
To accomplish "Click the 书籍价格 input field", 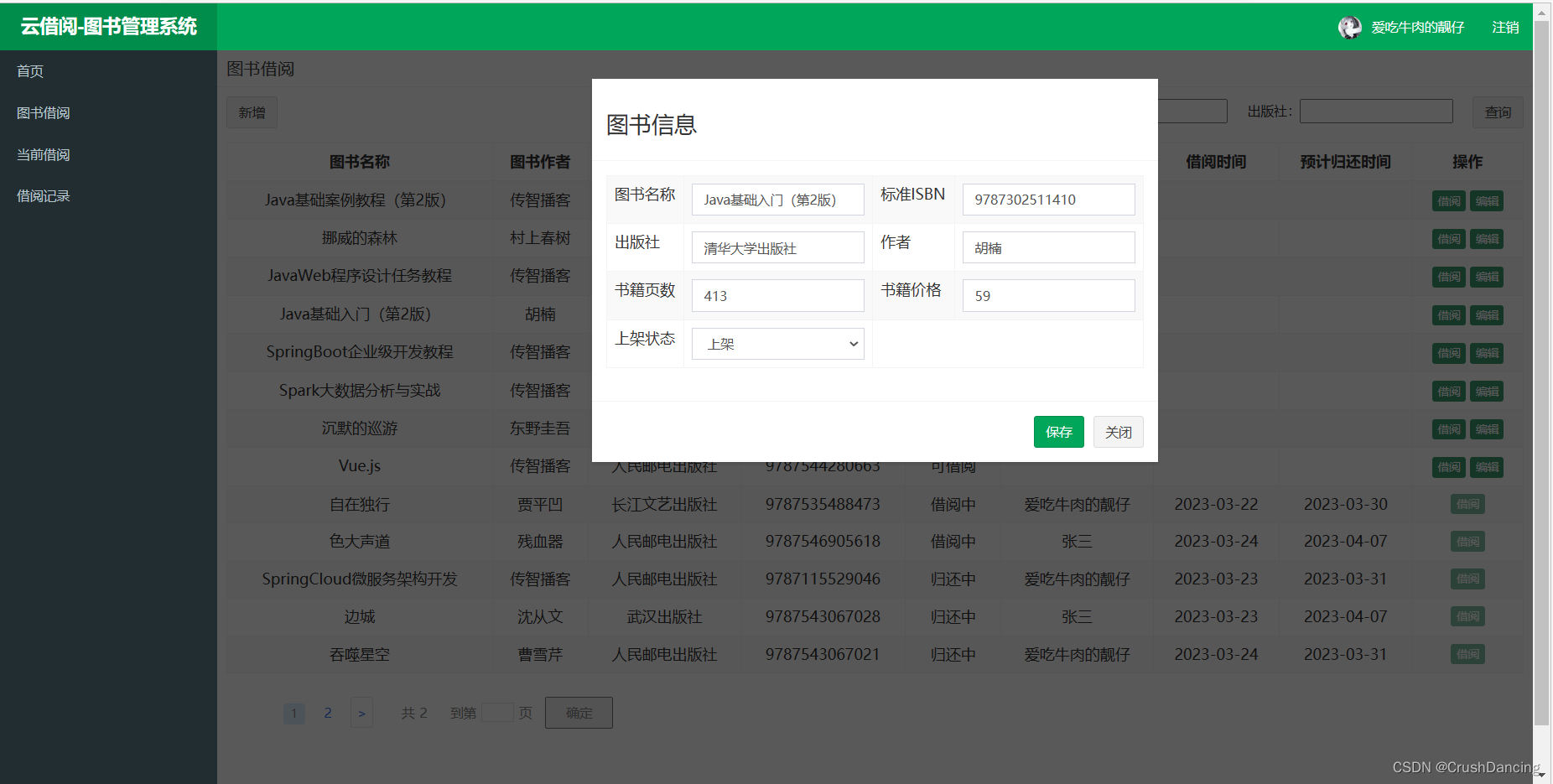I will 1048,295.
